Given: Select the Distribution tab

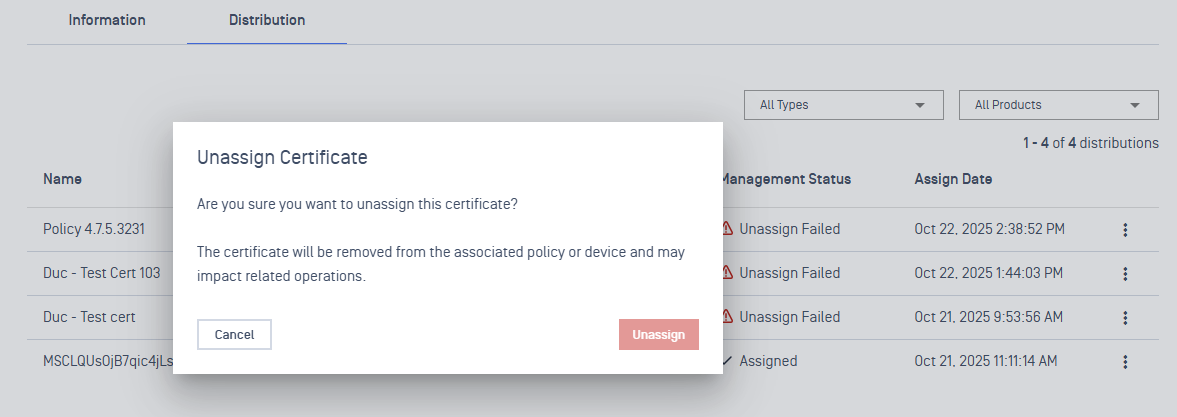Looking at the screenshot, I should click(267, 20).
